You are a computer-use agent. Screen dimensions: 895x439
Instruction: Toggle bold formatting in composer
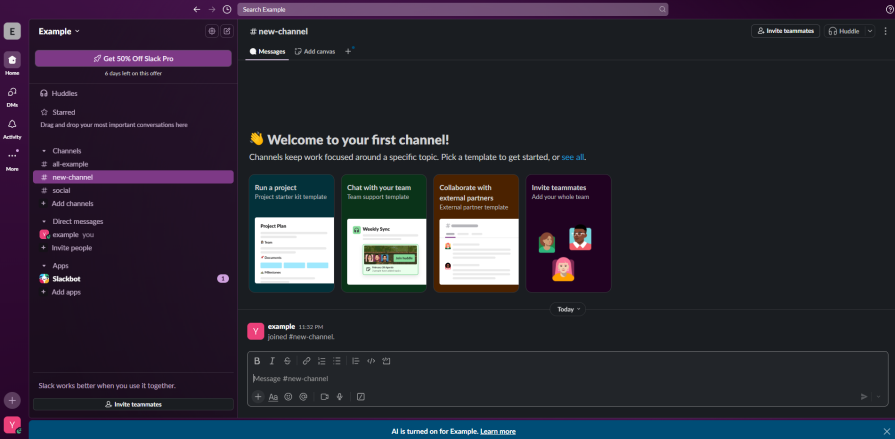tap(257, 361)
